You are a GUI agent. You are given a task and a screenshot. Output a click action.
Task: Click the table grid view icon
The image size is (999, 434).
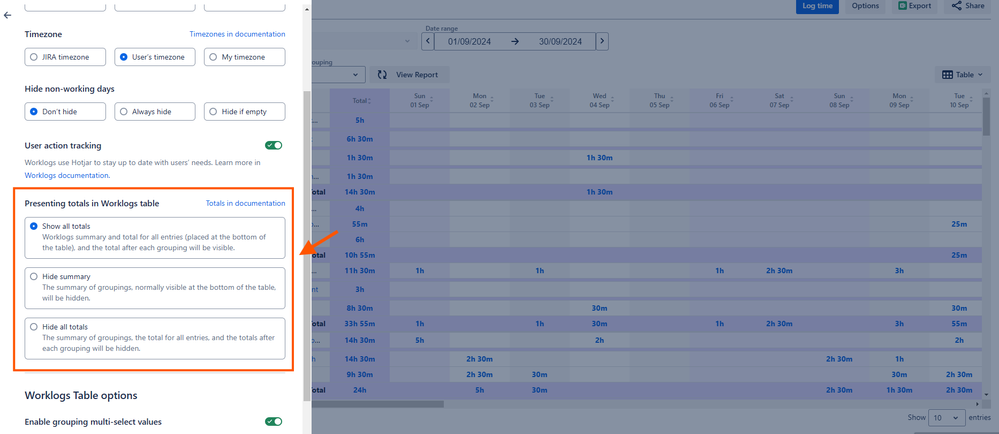(x=947, y=75)
